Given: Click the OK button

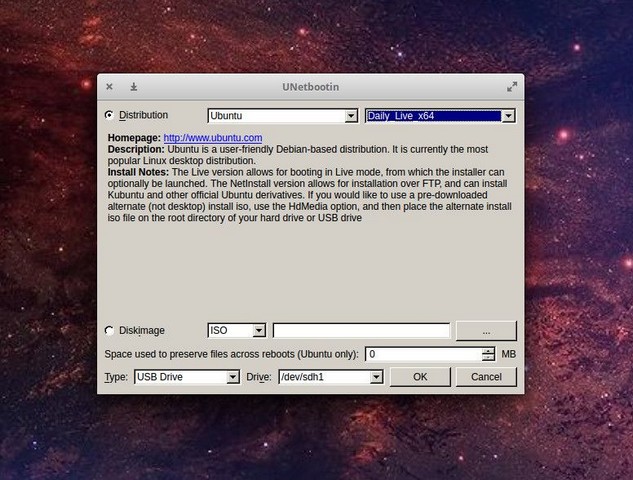Looking at the screenshot, I should point(420,377).
